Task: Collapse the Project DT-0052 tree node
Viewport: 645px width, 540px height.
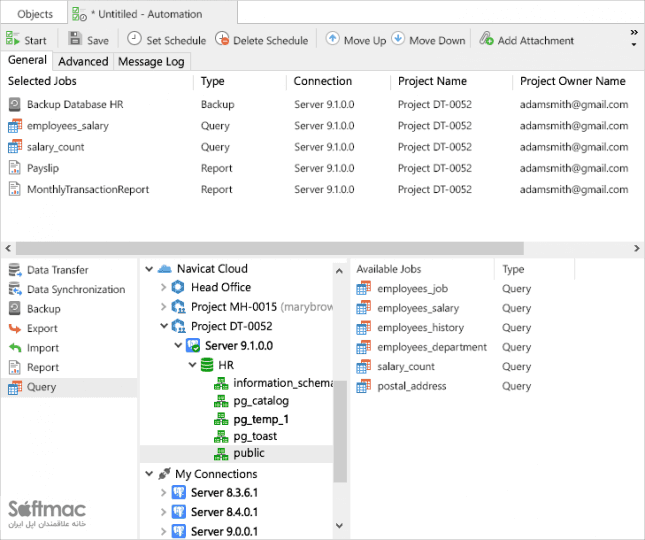Action: (x=164, y=326)
